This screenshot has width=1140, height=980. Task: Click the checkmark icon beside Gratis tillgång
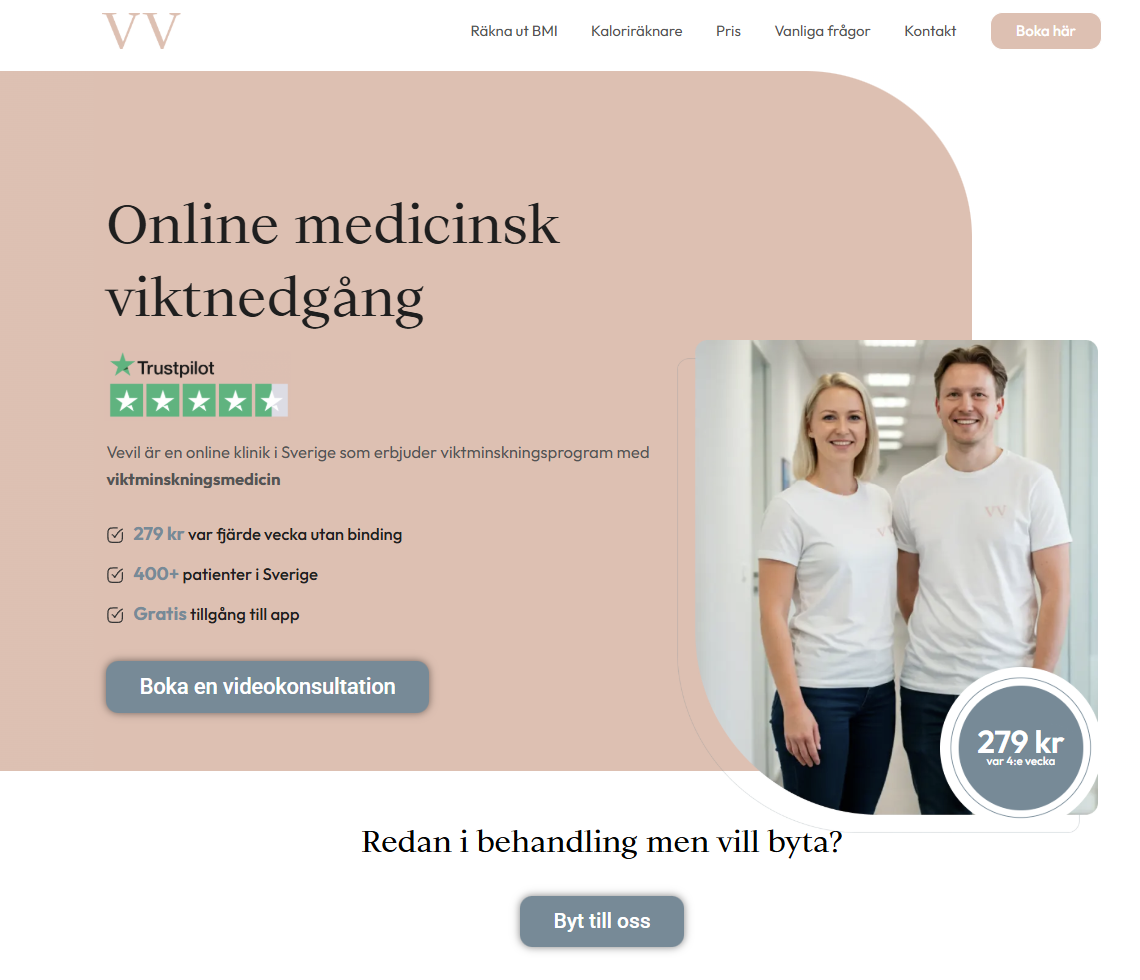(115, 615)
